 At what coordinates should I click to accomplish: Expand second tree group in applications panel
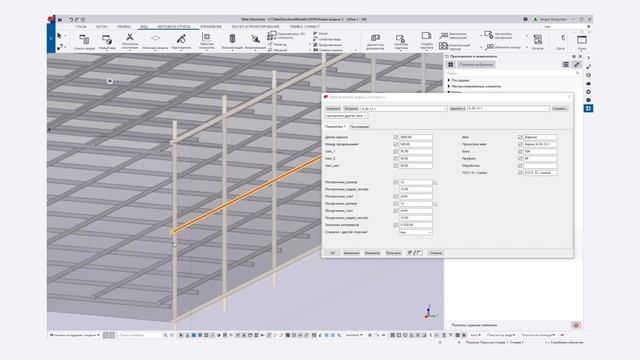click(x=449, y=87)
